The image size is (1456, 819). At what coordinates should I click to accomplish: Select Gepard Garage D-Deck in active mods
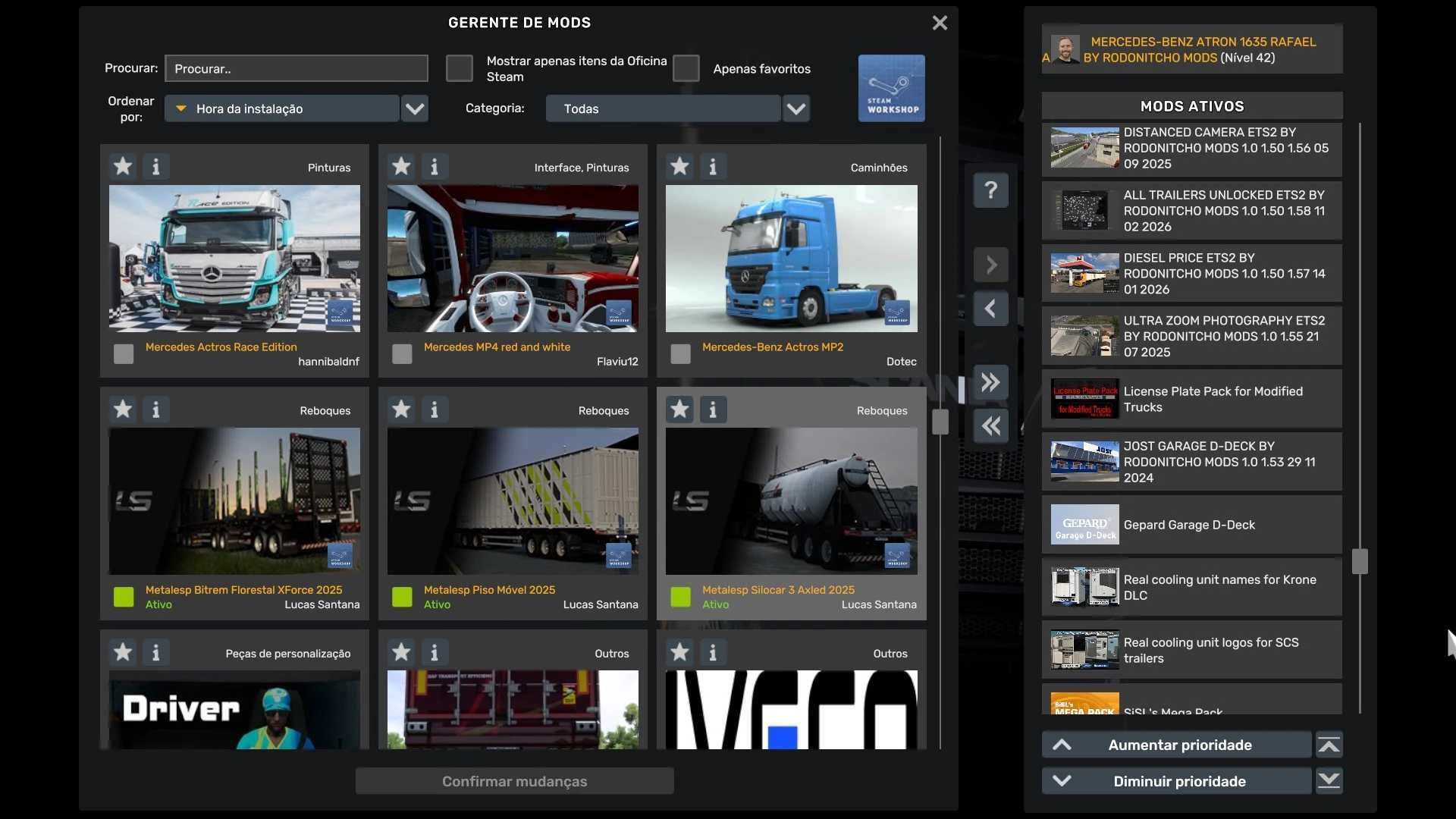[1191, 525]
